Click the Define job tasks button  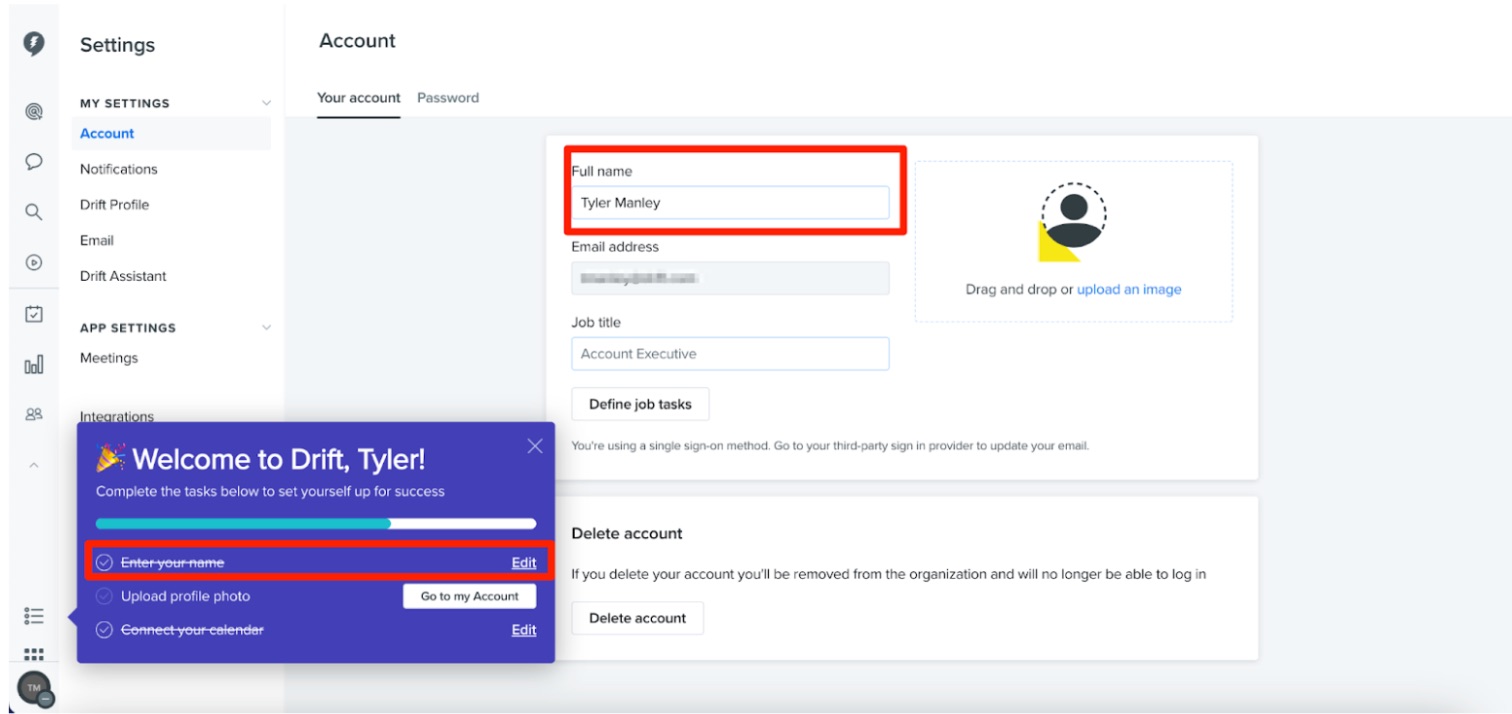(x=640, y=404)
